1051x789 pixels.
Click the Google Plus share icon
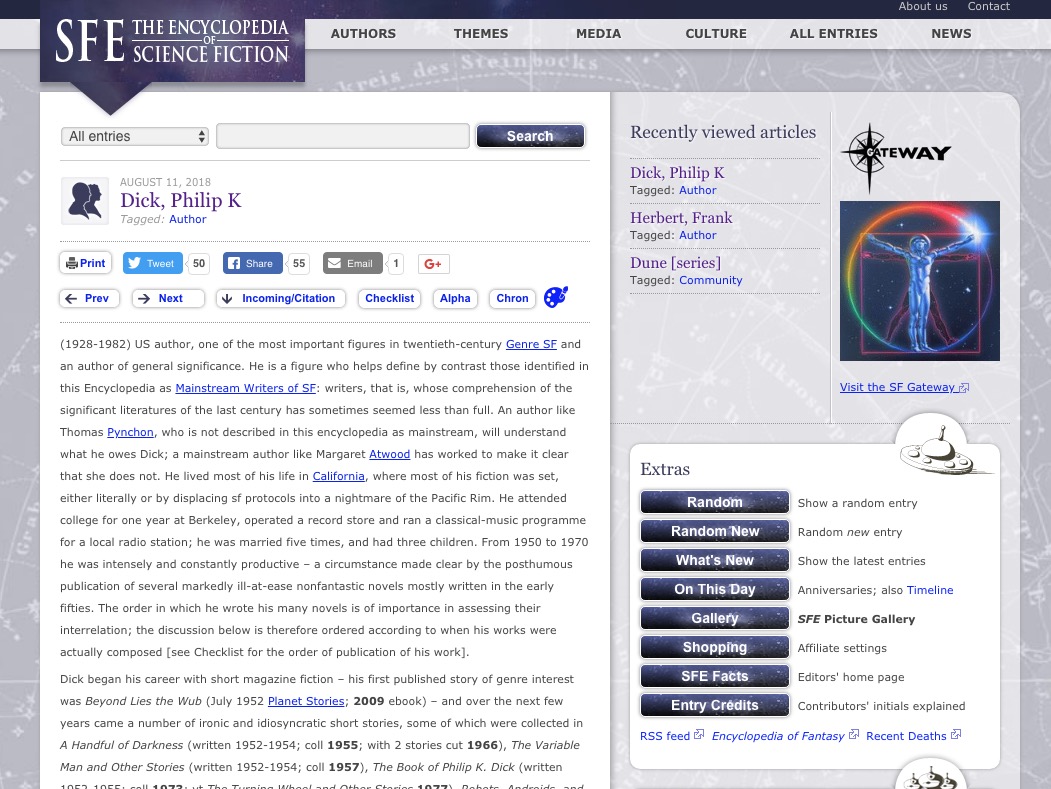433,263
